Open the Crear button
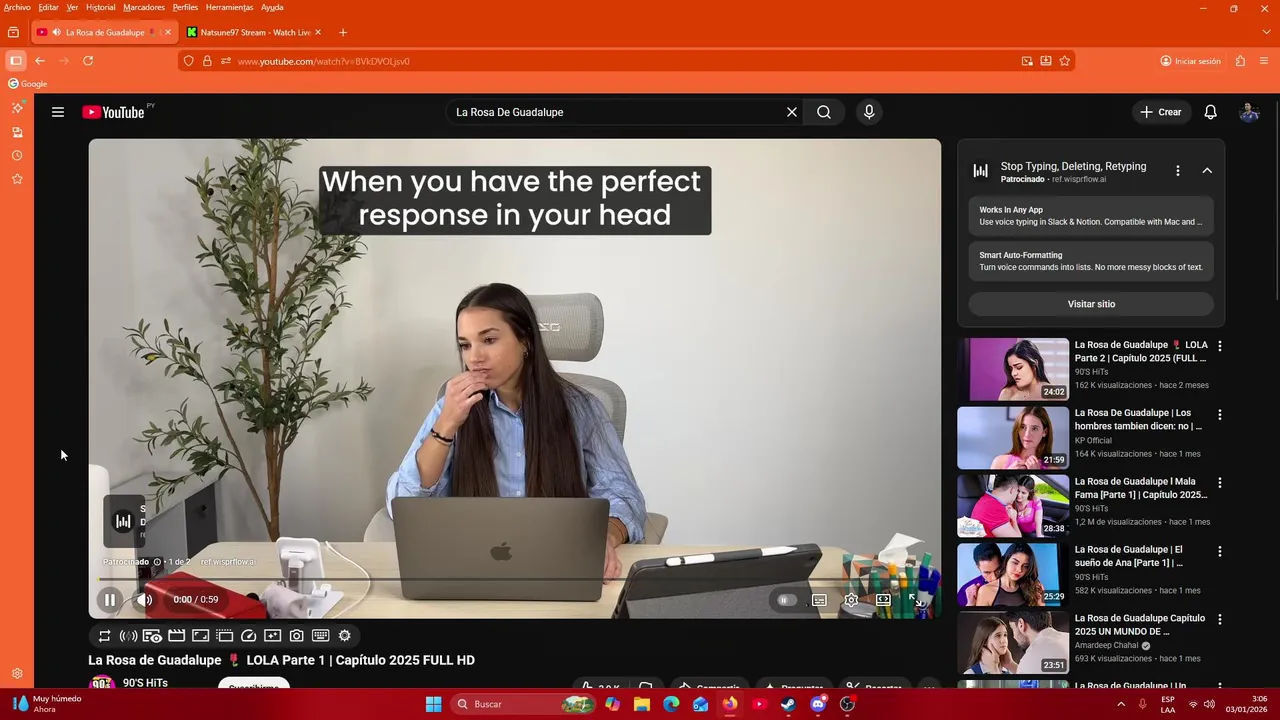 [x=1161, y=112]
